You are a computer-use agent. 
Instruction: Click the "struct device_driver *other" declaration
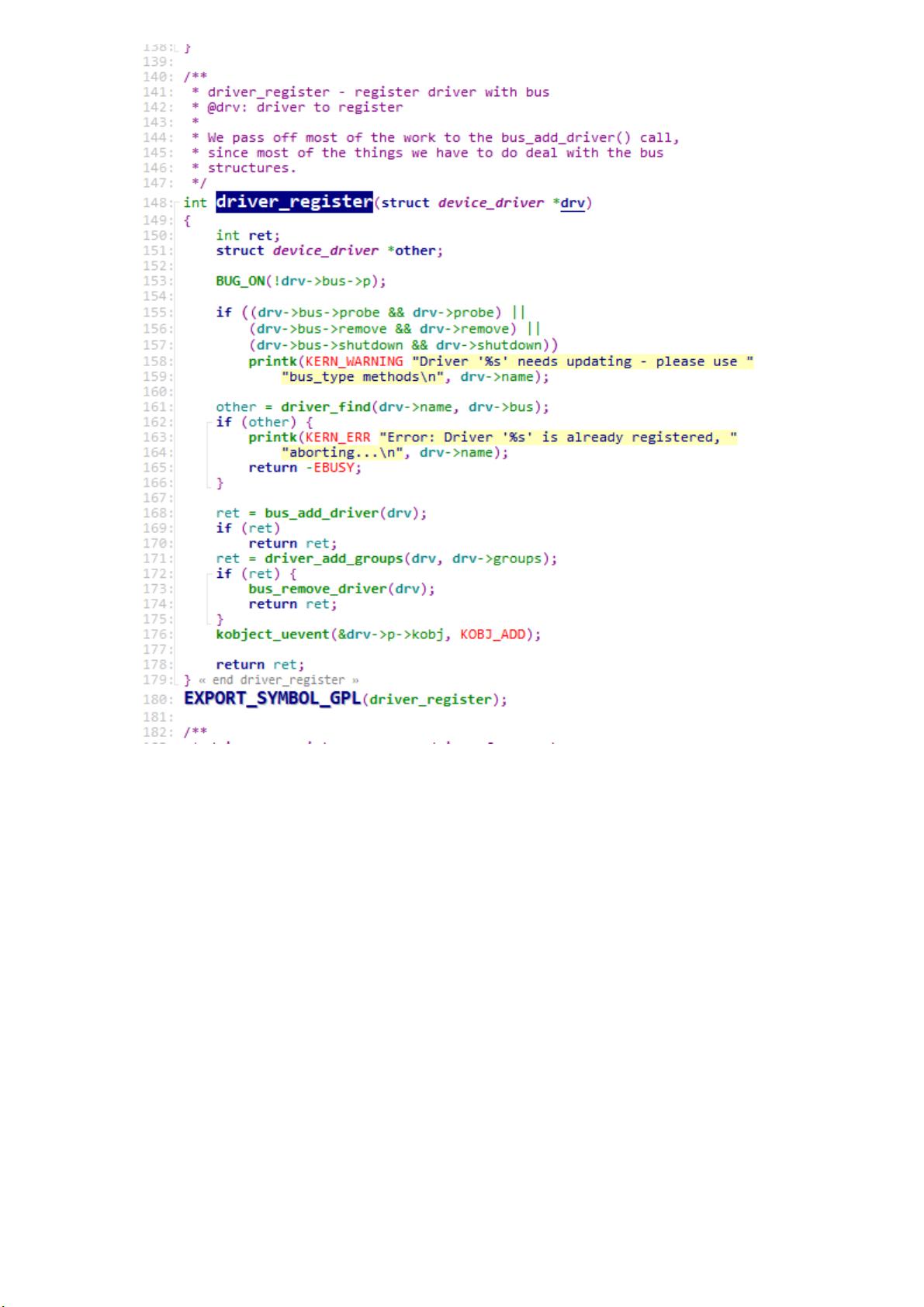pos(330,251)
